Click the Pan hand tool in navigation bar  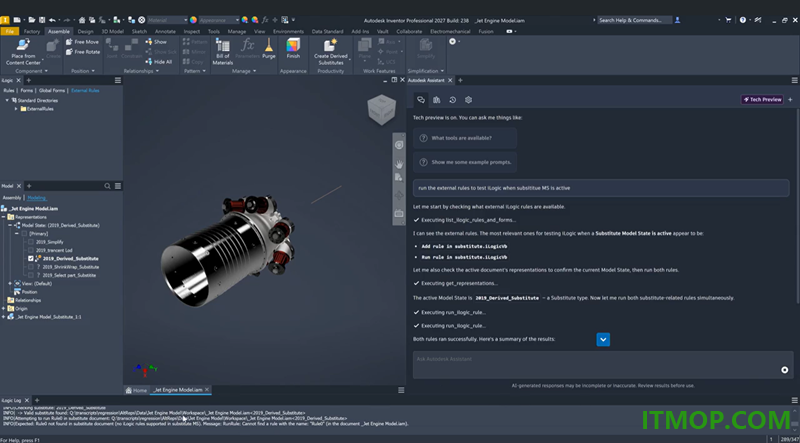pyautogui.click(x=399, y=163)
